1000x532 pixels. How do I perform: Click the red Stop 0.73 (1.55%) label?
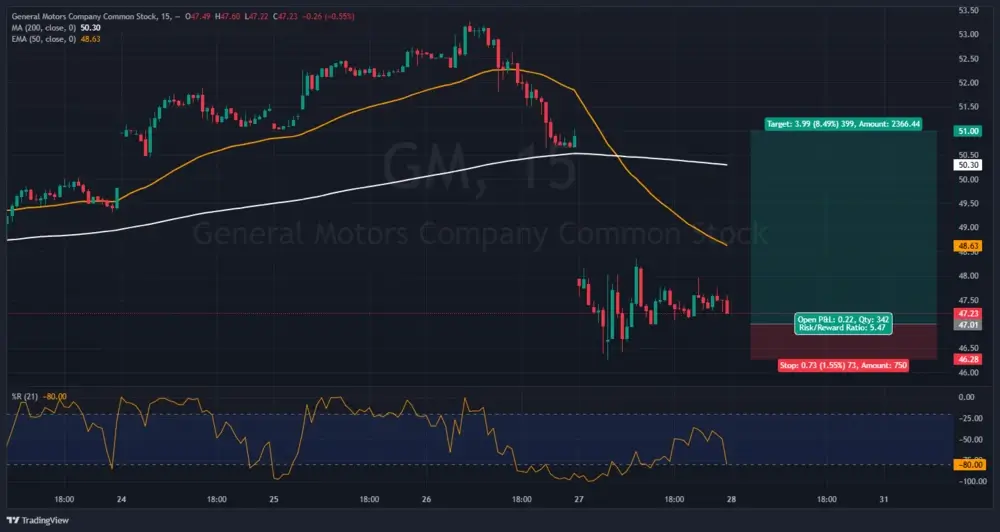point(843,366)
